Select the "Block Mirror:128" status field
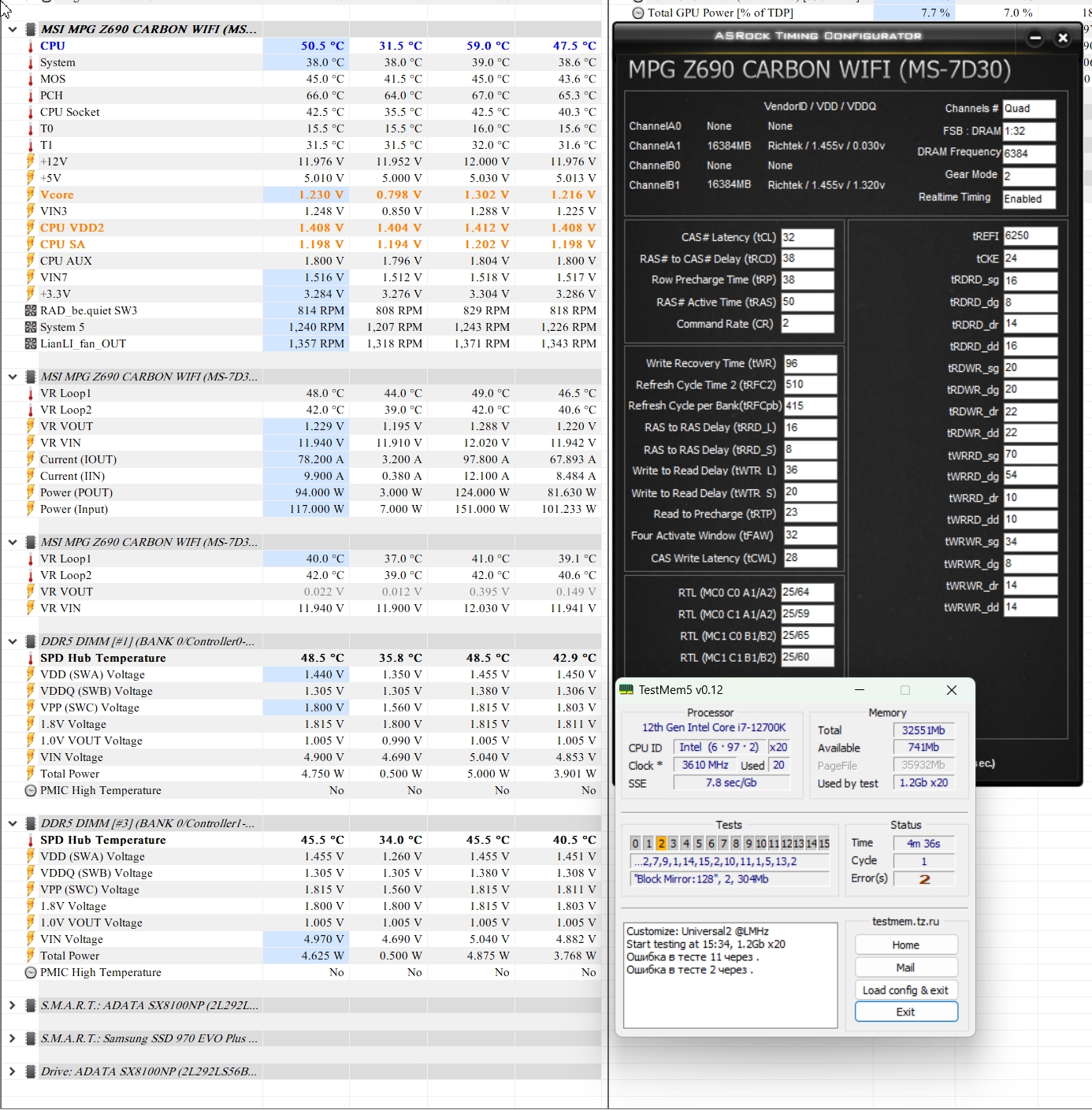Viewport: 1092px width, 1110px height. point(730,879)
